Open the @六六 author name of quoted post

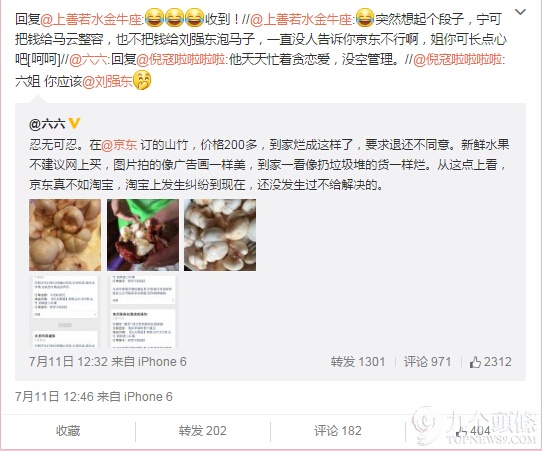tap(47, 123)
